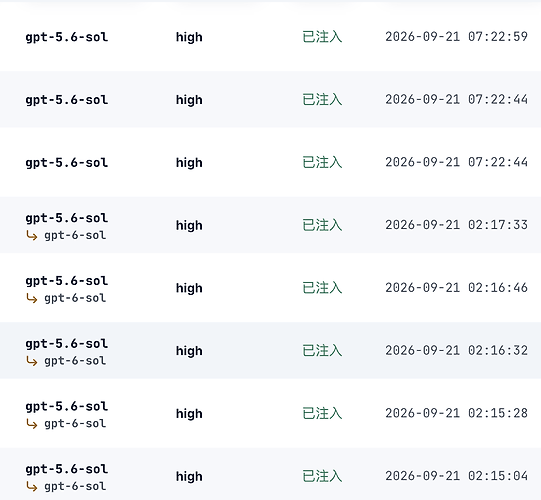Click gpt-6-sol mapped model at 02:15:04
Screen dimensions: 541x500
(x=75, y=487)
